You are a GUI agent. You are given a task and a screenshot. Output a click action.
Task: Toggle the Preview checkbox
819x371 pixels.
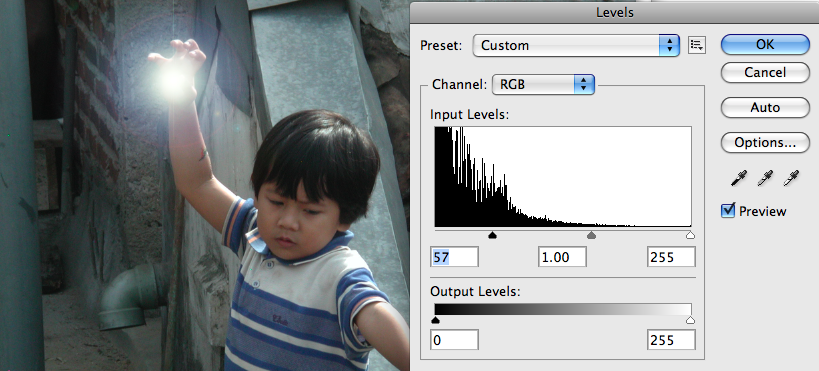click(728, 211)
